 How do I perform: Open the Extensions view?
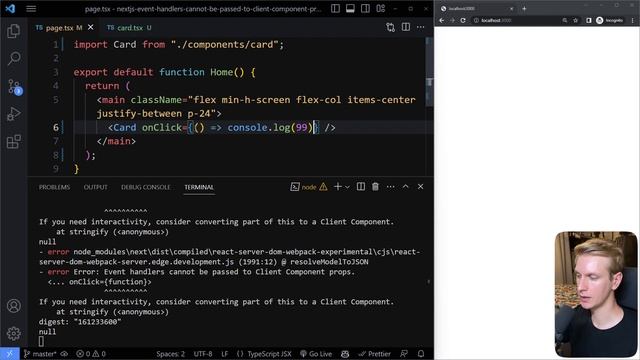pyautogui.click(x=14, y=142)
